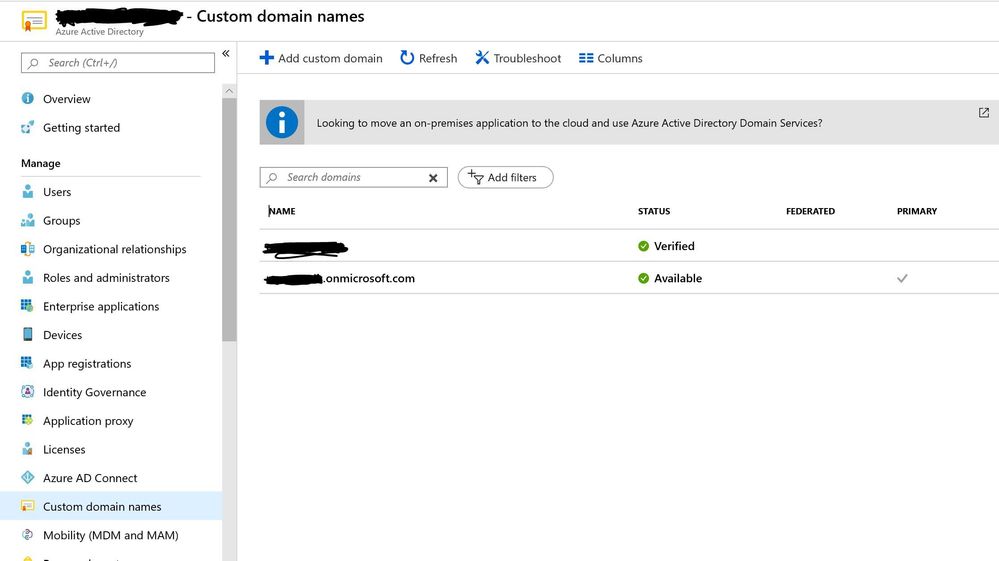Screen dimensions: 999x561
Task: Open the redacted Verified domain row name
Action: pos(305,249)
